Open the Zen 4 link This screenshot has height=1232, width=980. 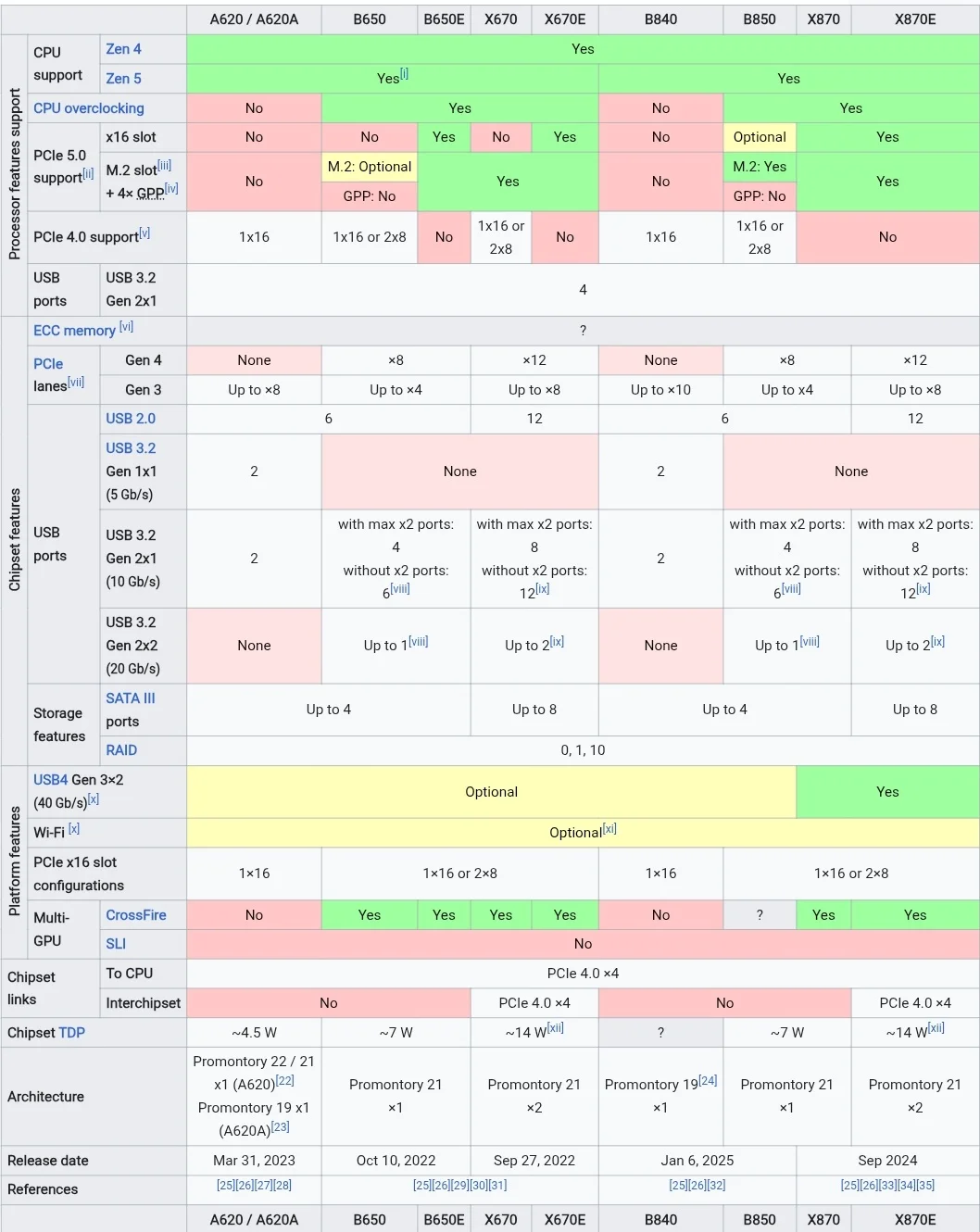tap(123, 49)
